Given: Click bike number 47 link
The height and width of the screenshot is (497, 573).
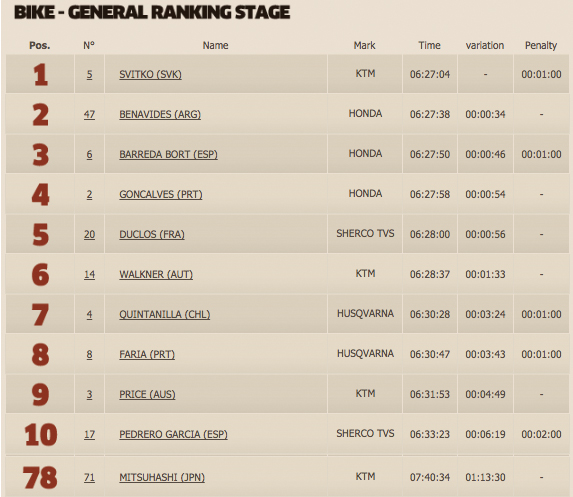Looking at the screenshot, I should (x=89, y=114).
